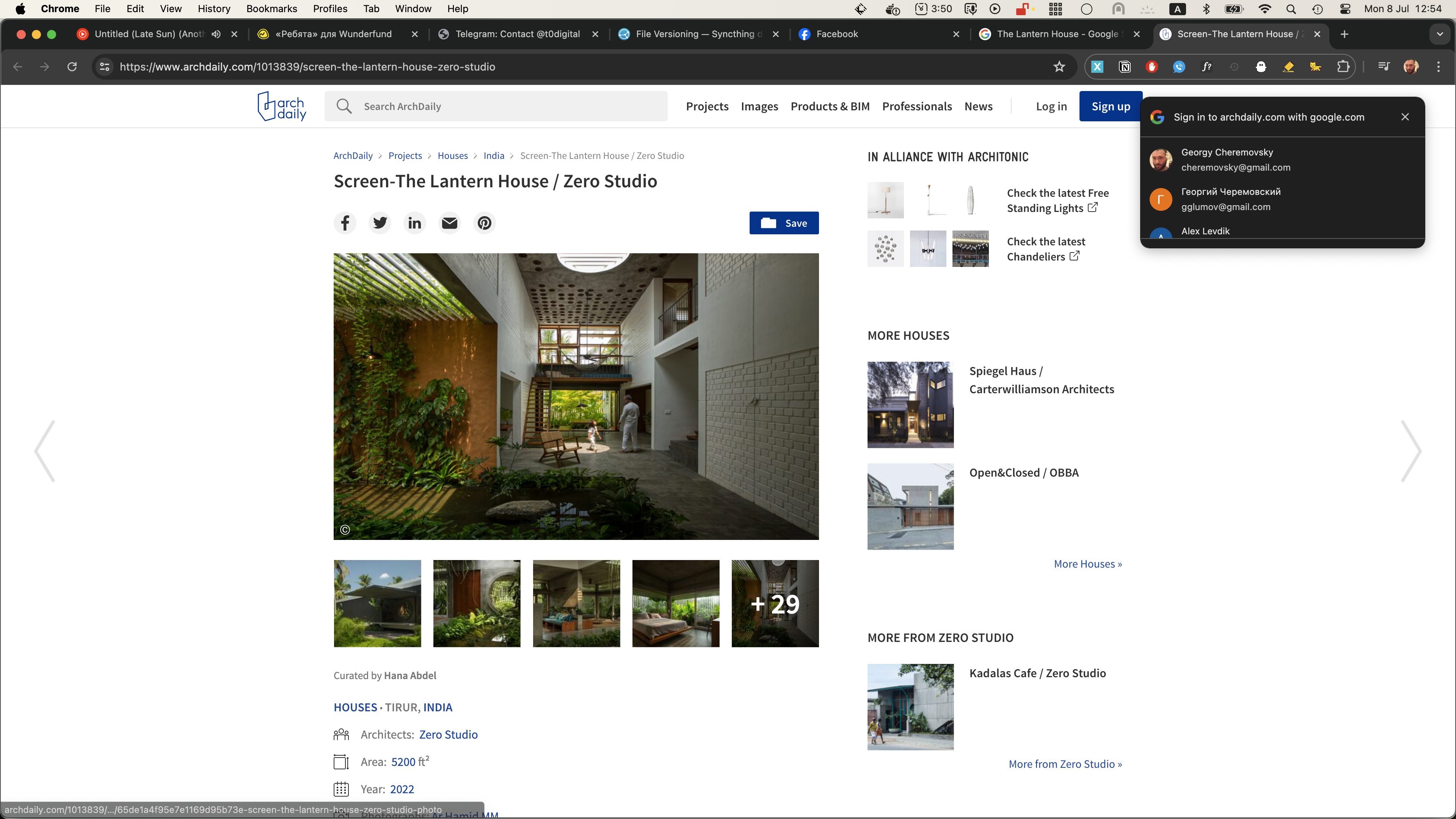Bookmark page with star icon

point(1059,67)
